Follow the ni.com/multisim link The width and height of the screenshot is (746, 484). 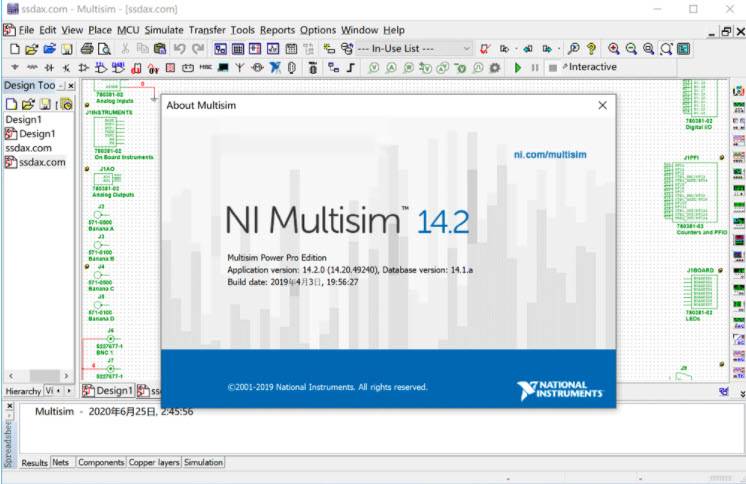click(x=550, y=155)
